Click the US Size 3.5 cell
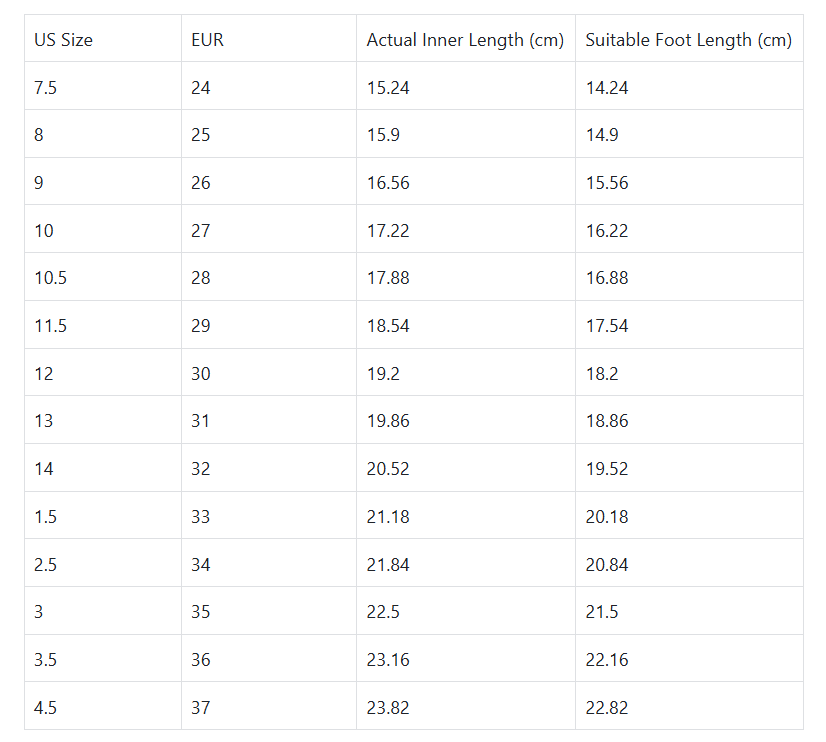The height and width of the screenshot is (742, 826). pyautogui.click(x=46, y=660)
